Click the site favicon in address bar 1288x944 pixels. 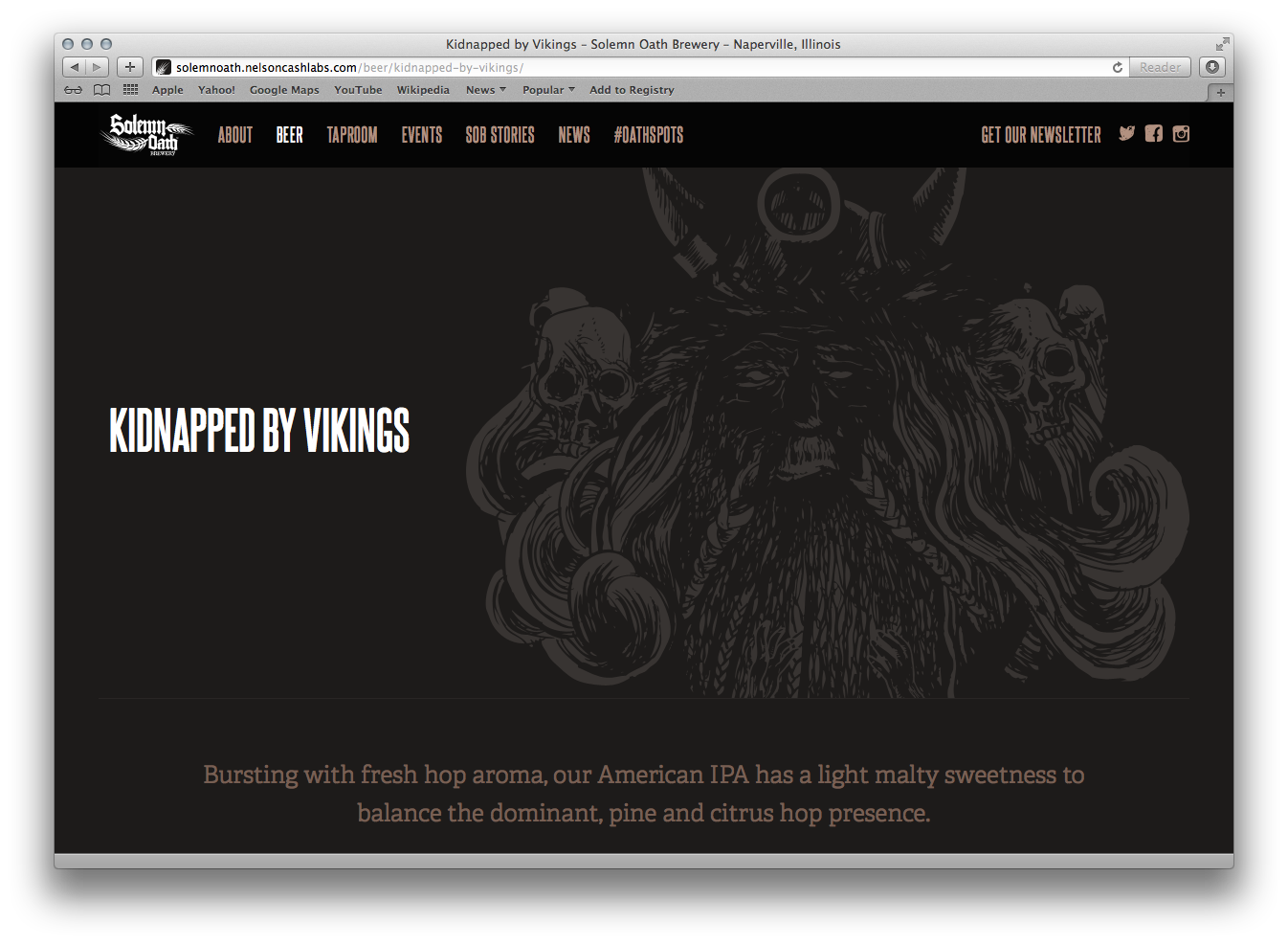[x=164, y=67]
